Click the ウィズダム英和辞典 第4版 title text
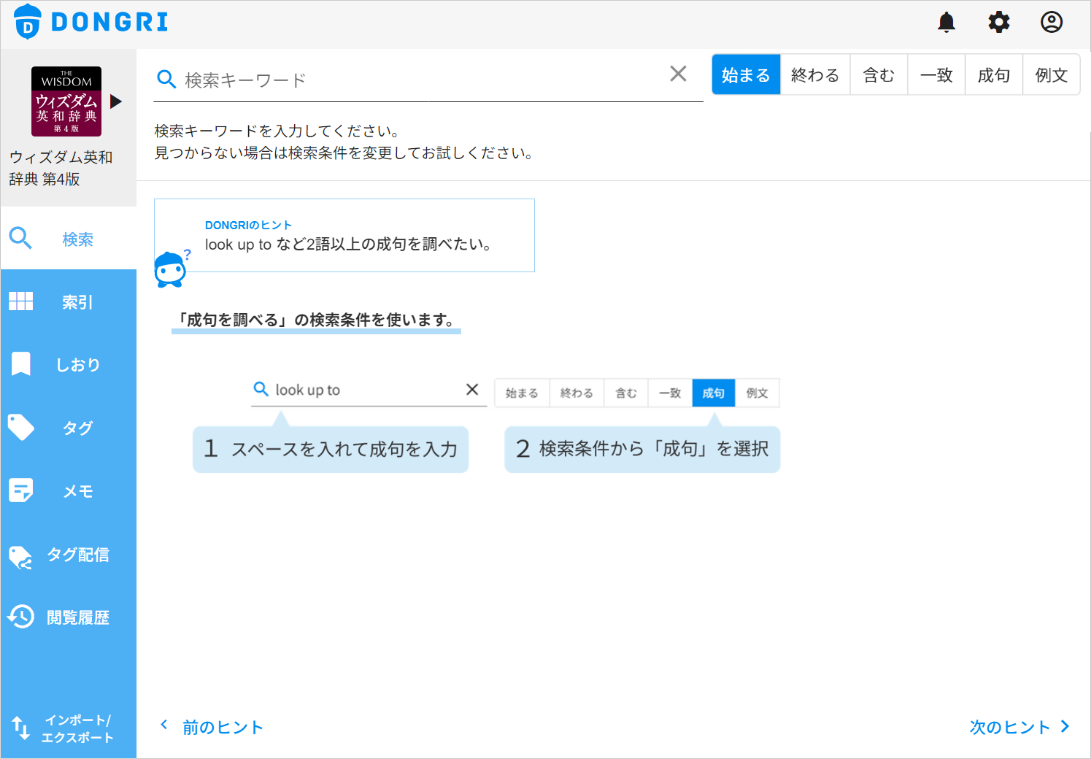The height and width of the screenshot is (759, 1091). (x=61, y=168)
